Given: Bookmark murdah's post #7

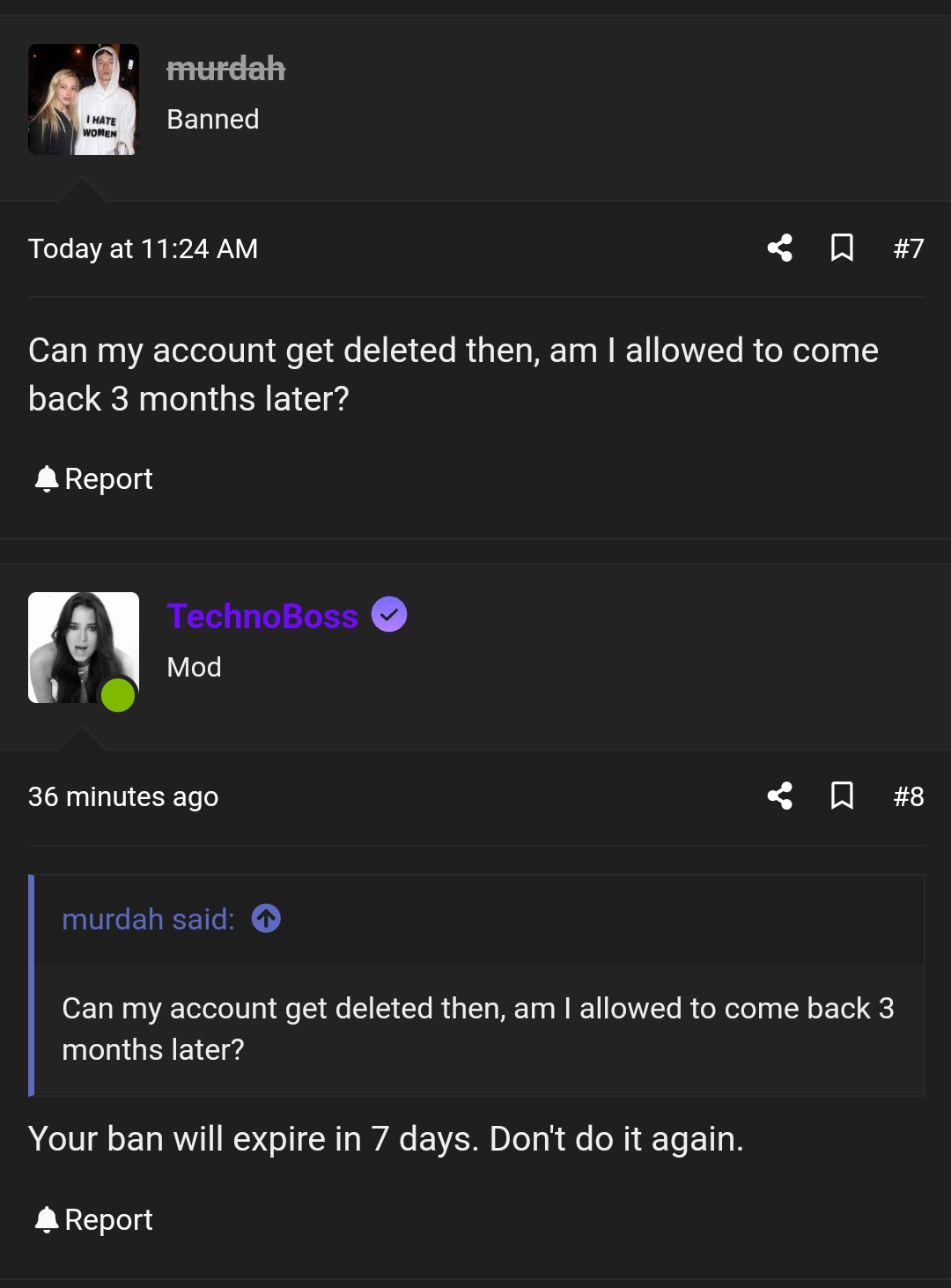Looking at the screenshot, I should pyautogui.click(x=843, y=248).
